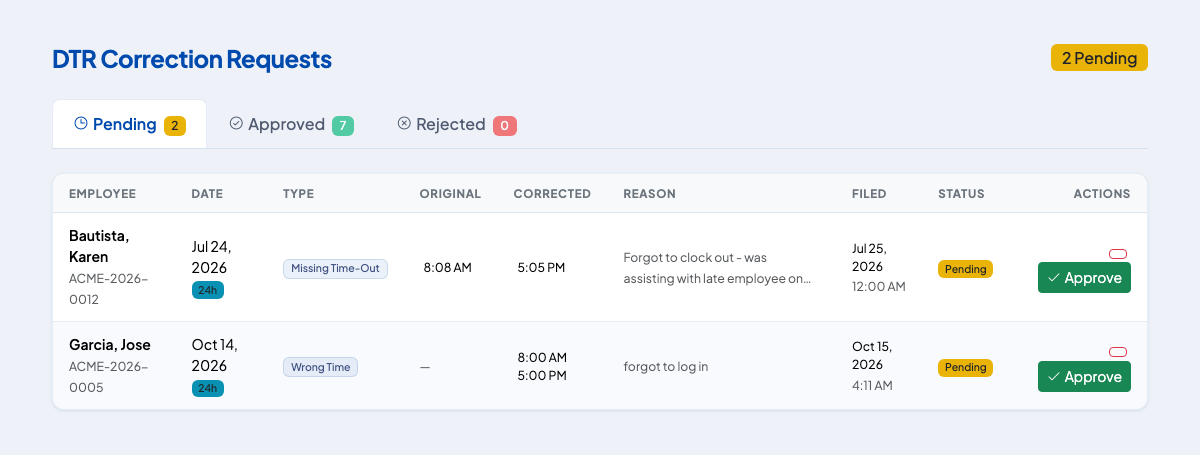Image resolution: width=1200 pixels, height=455 pixels.
Task: Click the 24h badge under Jul 24
Action: click(x=208, y=290)
